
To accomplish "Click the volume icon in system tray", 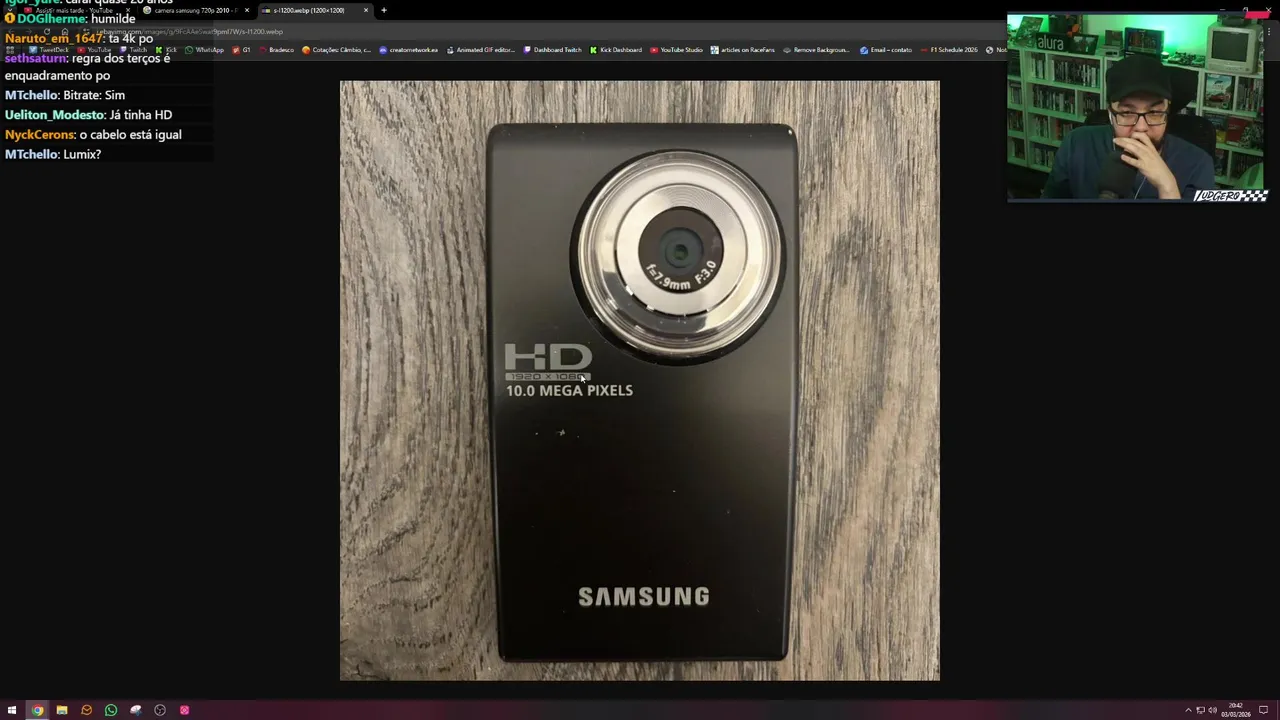I will click(x=1212, y=710).
